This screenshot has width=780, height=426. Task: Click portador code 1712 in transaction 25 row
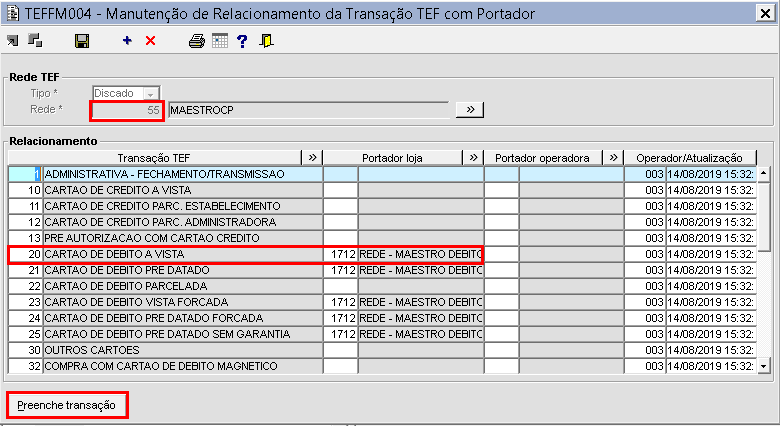click(x=340, y=334)
